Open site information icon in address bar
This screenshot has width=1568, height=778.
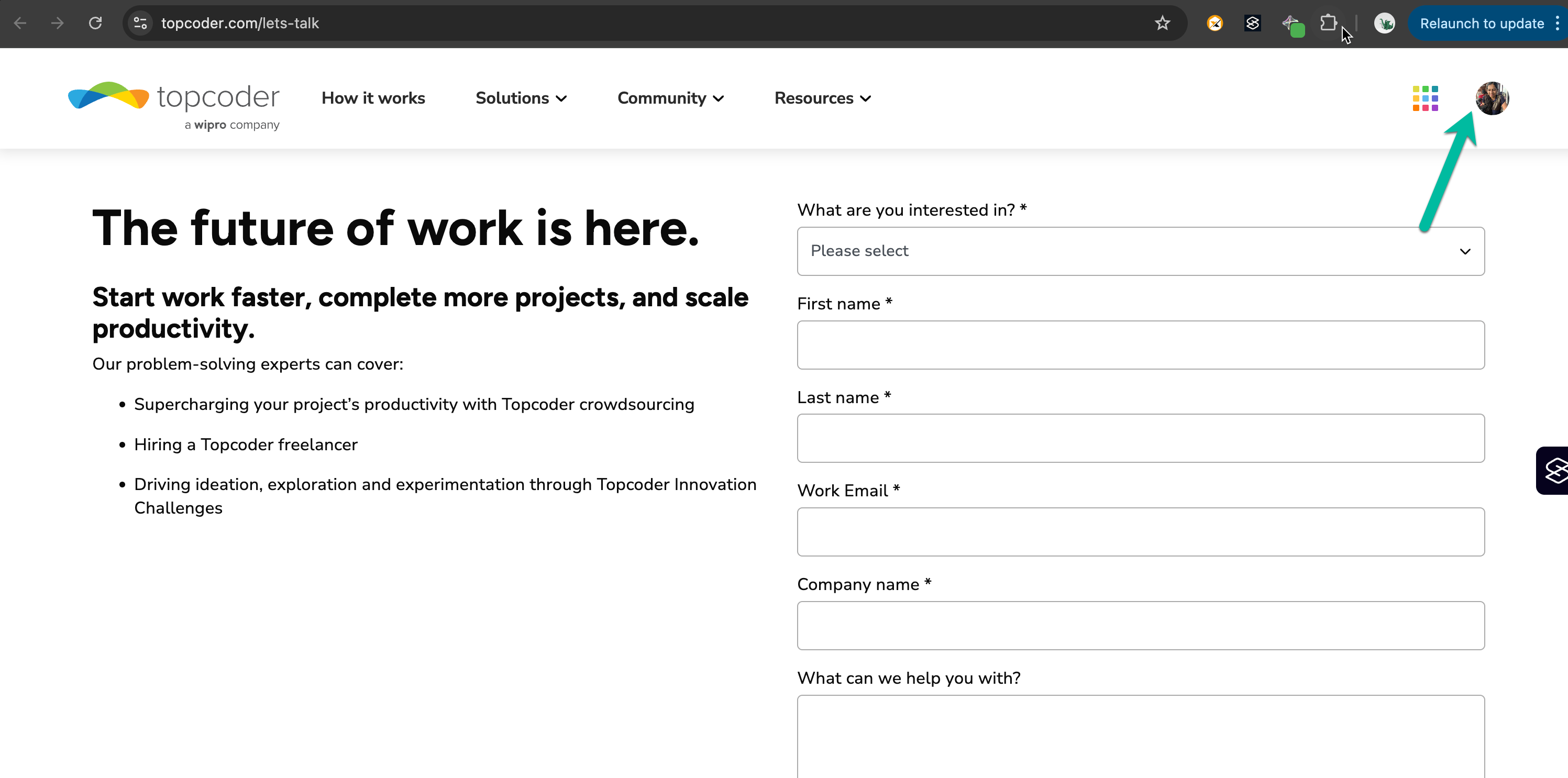click(140, 23)
